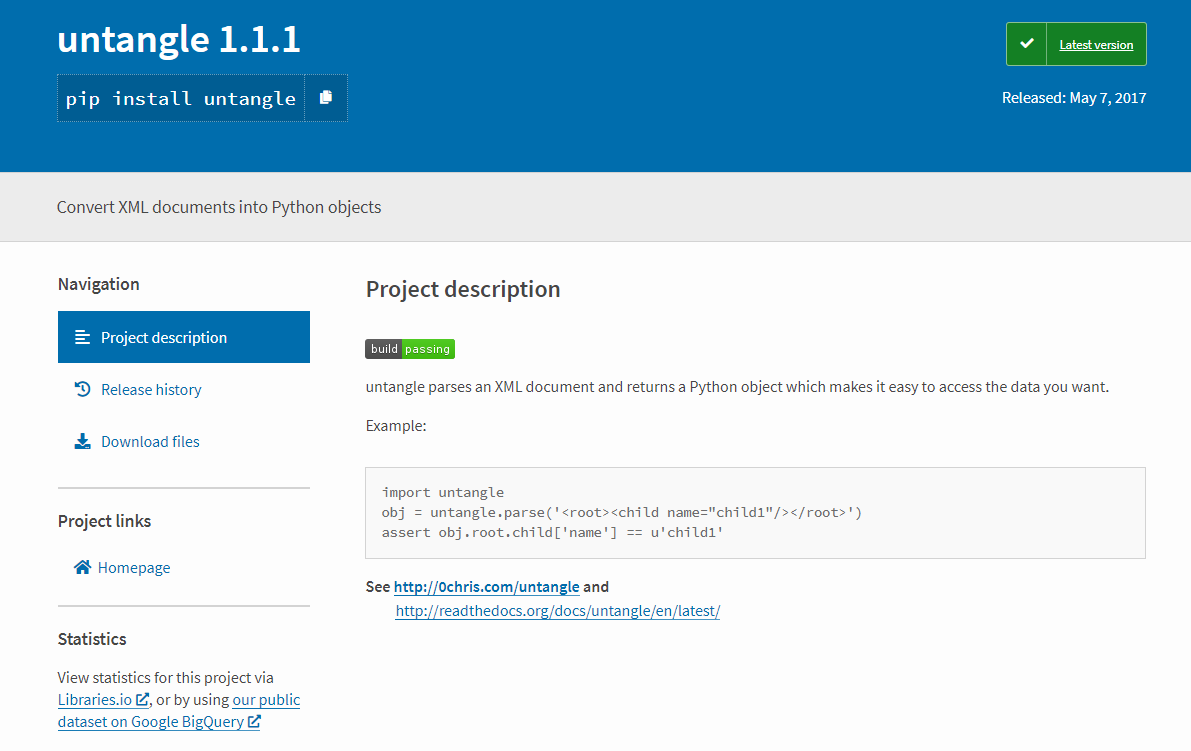Click the Download files arrow icon
Image resolution: width=1191 pixels, height=751 pixels.
(x=83, y=441)
